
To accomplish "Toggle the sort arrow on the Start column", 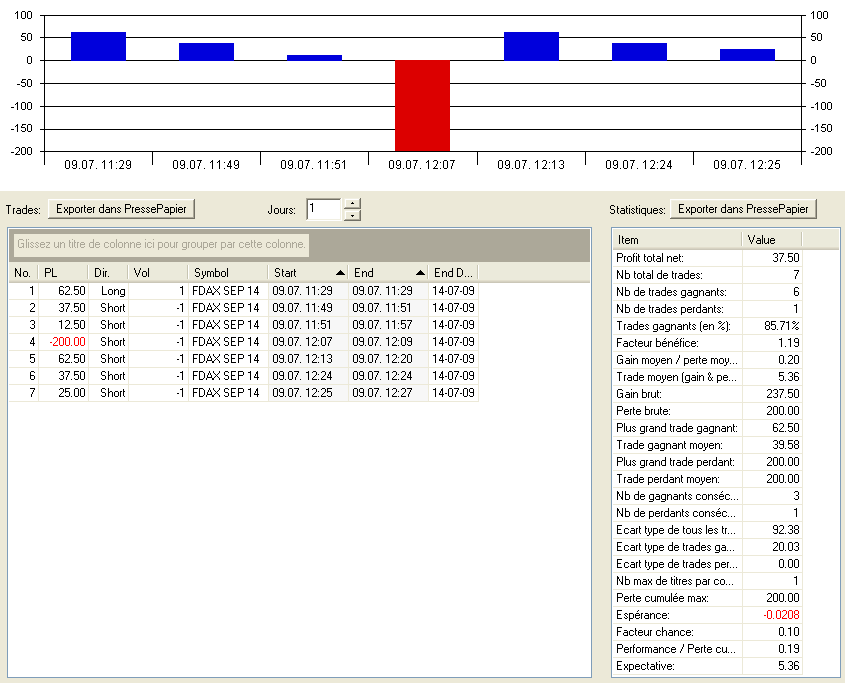I will point(340,273).
